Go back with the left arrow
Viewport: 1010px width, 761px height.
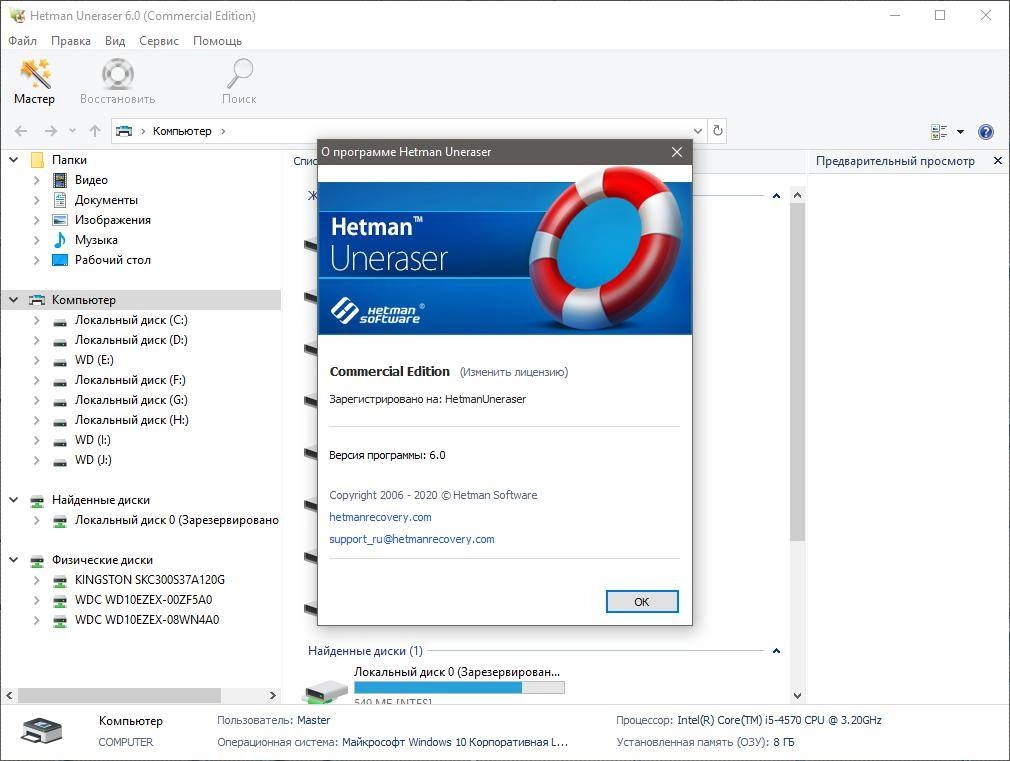pos(21,131)
